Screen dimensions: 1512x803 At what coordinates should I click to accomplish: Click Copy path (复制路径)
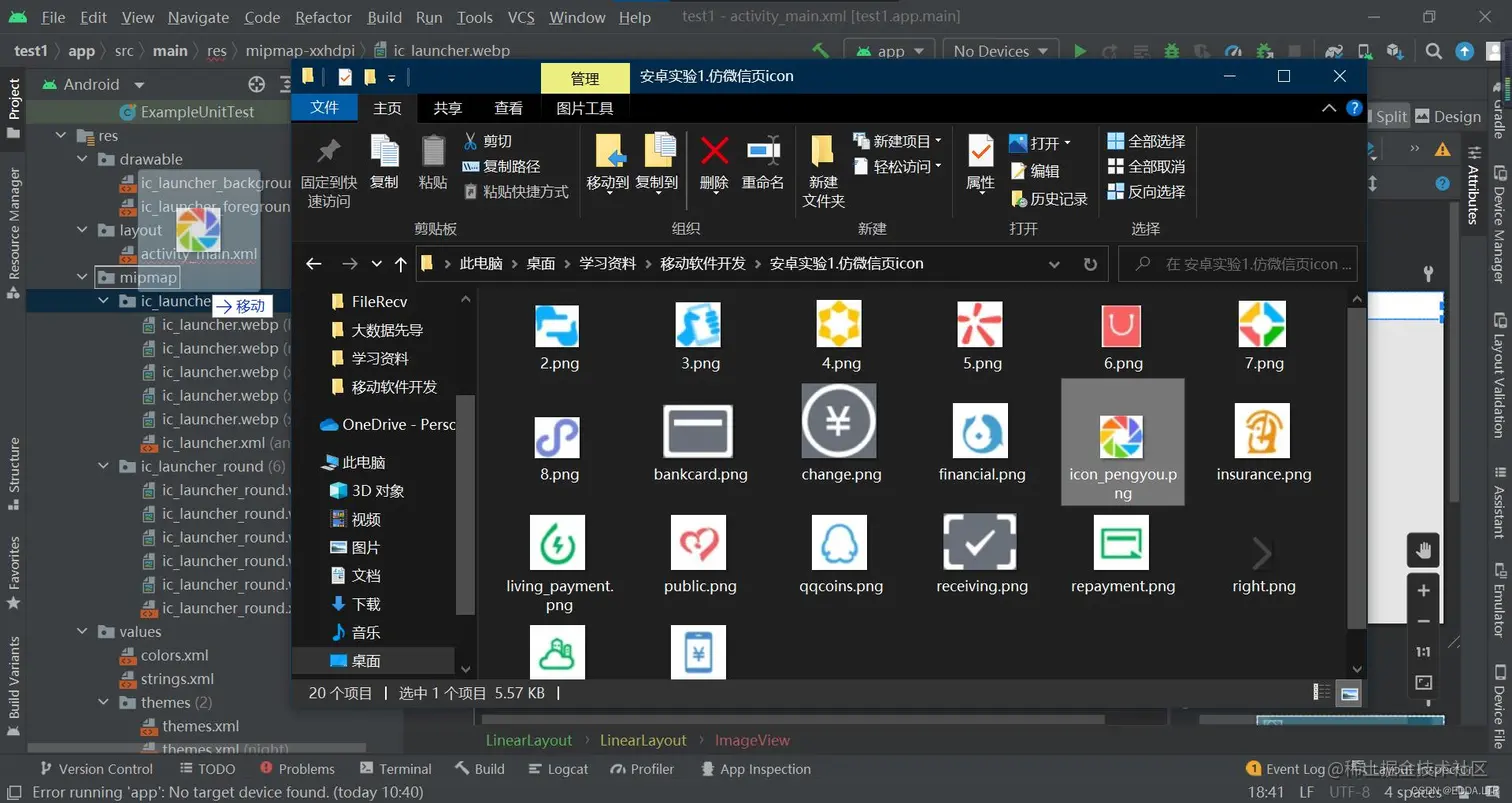[501, 166]
